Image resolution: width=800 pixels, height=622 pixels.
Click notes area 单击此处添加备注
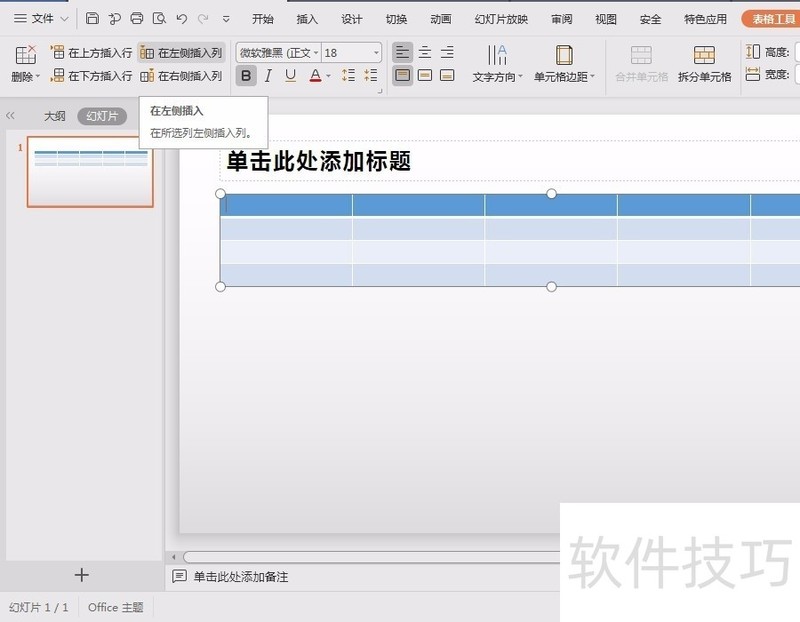241,577
